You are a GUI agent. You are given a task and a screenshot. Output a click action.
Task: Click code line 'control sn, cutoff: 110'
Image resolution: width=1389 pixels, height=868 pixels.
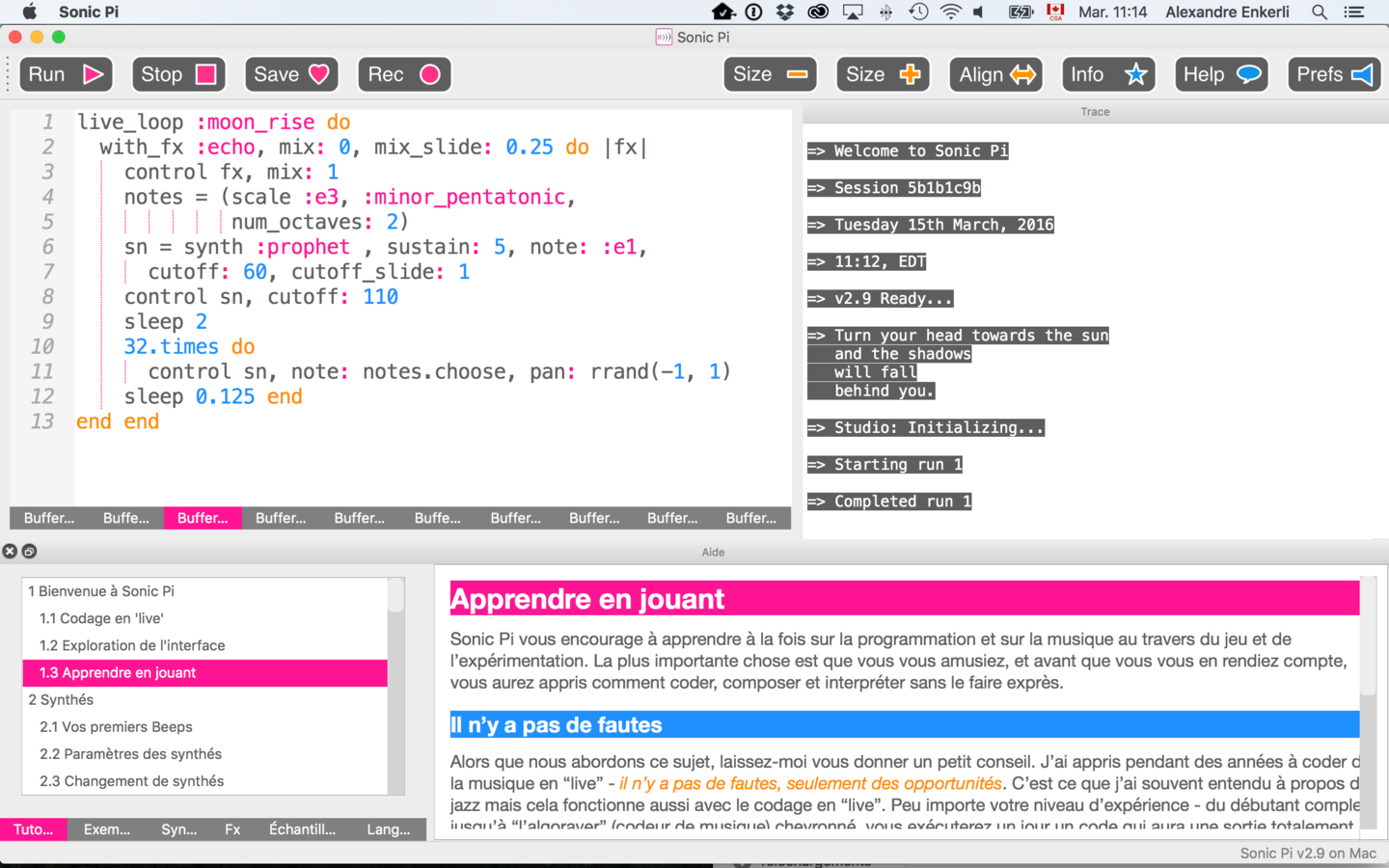(x=260, y=297)
